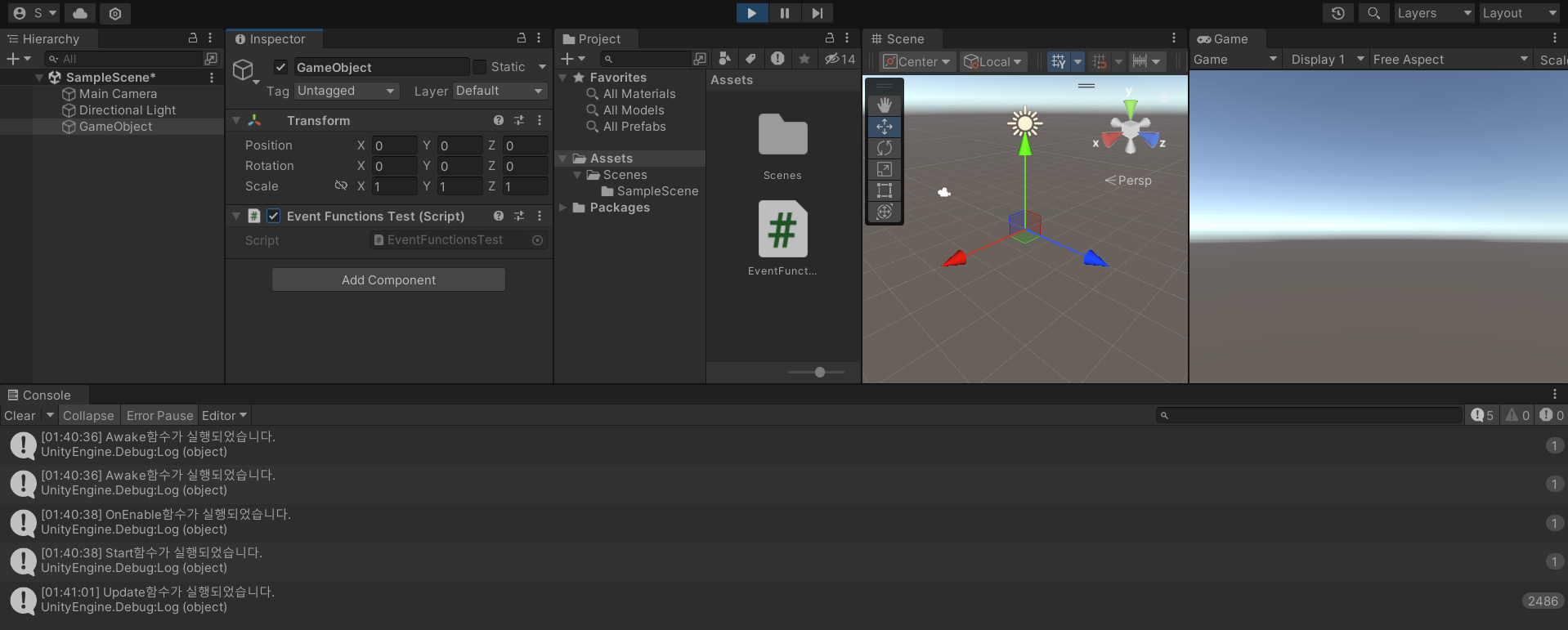
Task: Open the Local handle rotation dropdown
Action: [993, 61]
